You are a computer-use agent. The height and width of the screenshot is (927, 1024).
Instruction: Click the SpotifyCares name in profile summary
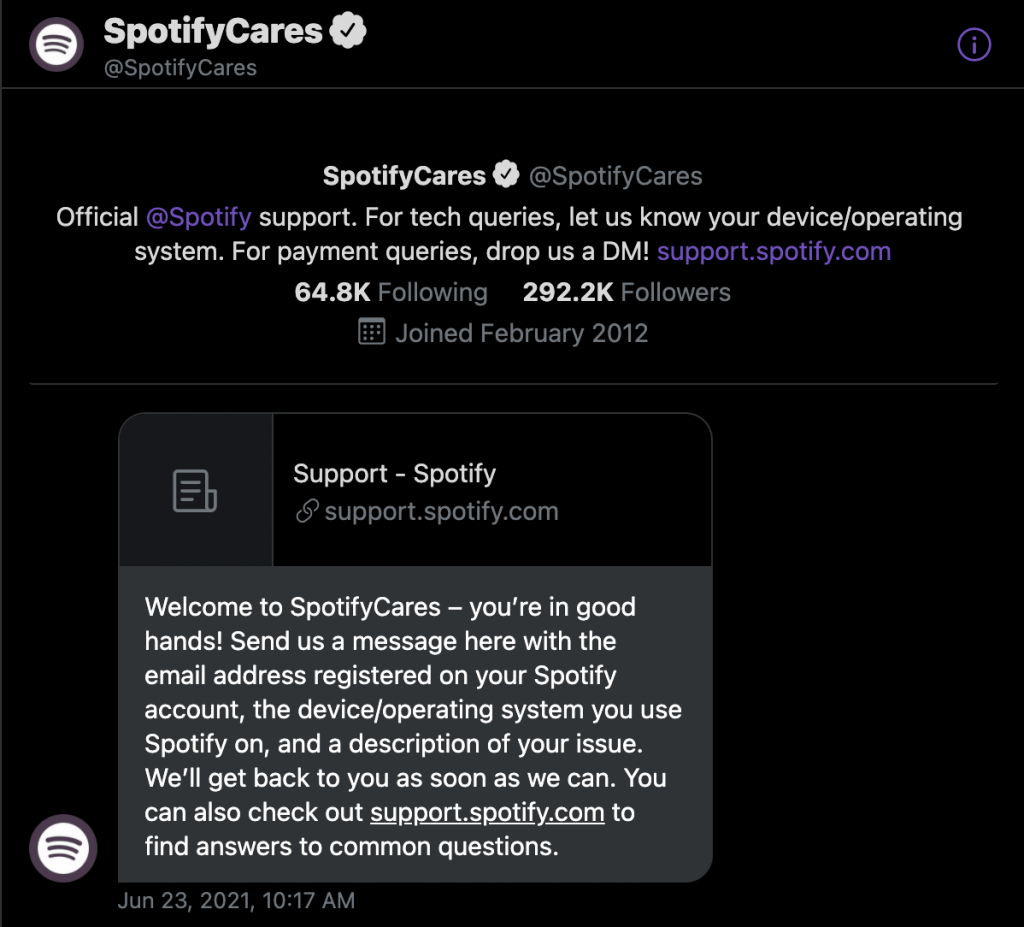point(404,177)
